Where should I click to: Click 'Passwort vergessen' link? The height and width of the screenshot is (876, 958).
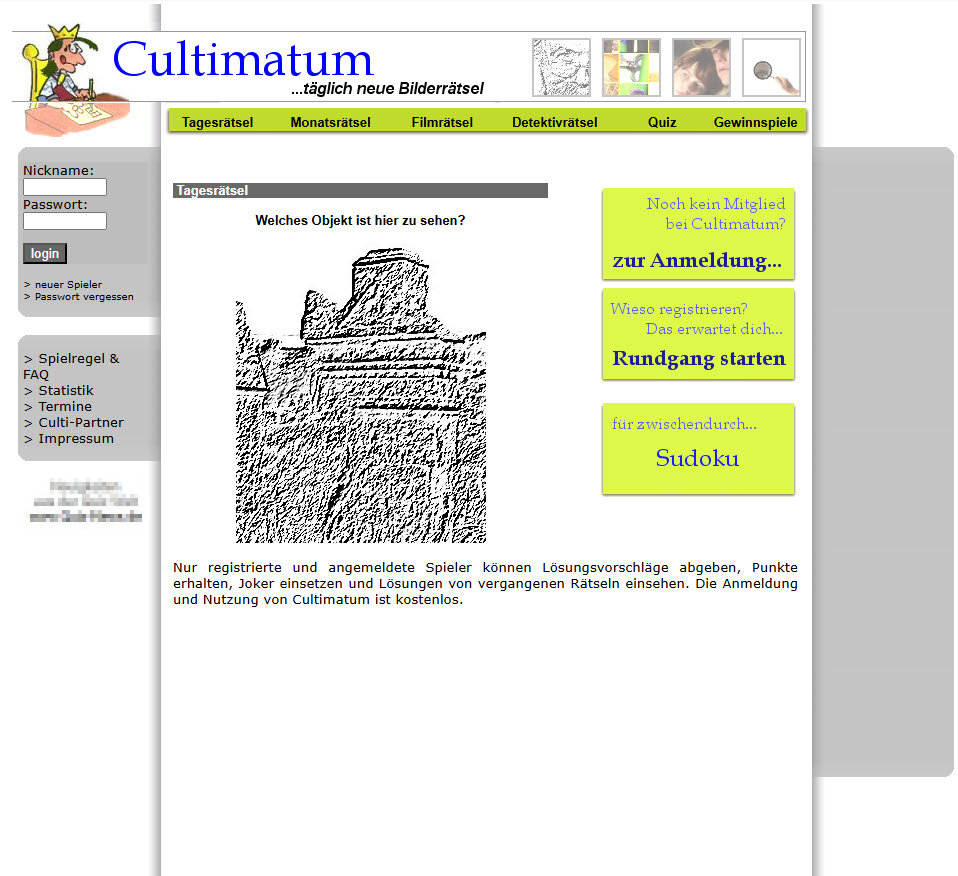84,297
